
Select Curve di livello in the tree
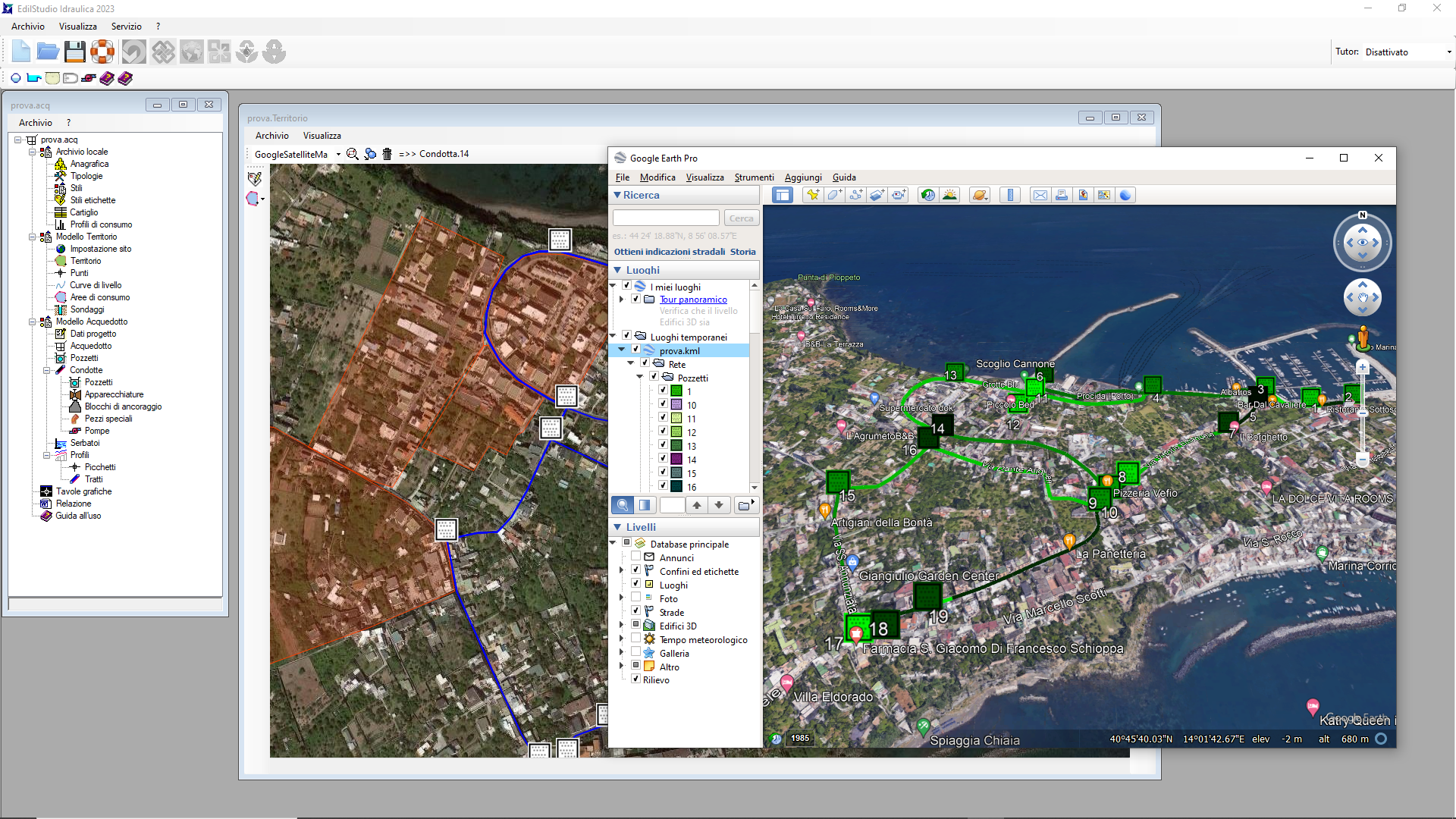(x=96, y=285)
